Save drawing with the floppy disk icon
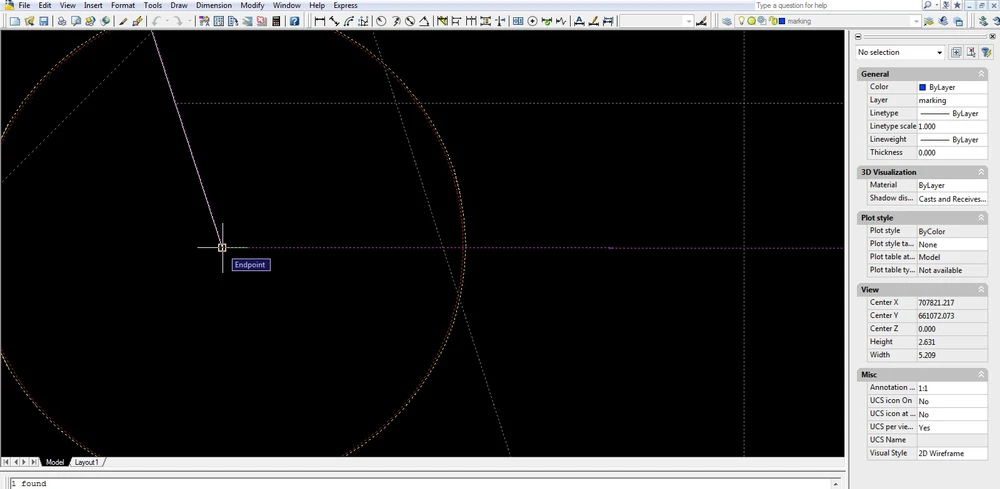 tap(44, 21)
